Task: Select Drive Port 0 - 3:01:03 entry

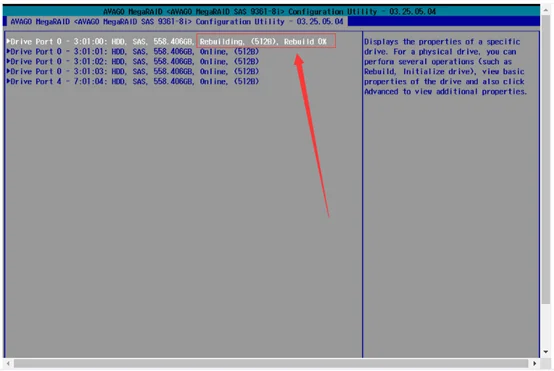Action: 133,71
